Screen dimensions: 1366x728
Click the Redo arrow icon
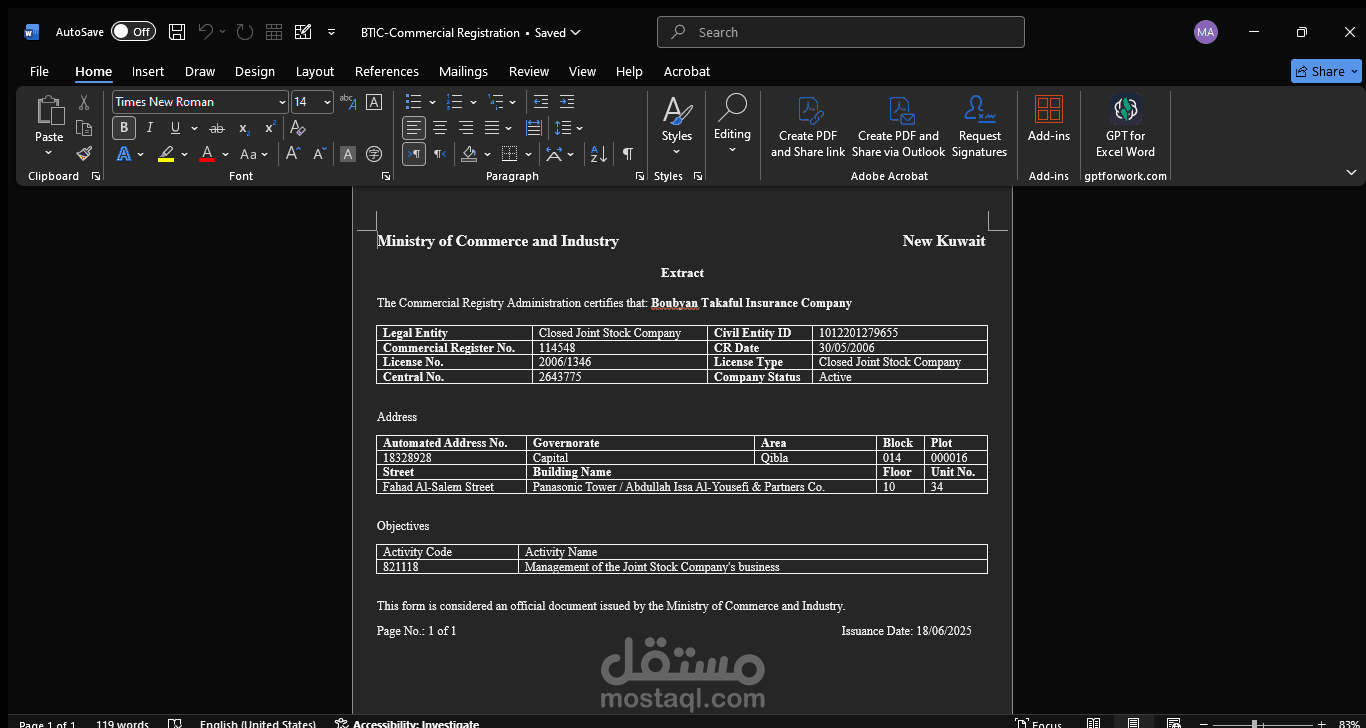click(245, 32)
